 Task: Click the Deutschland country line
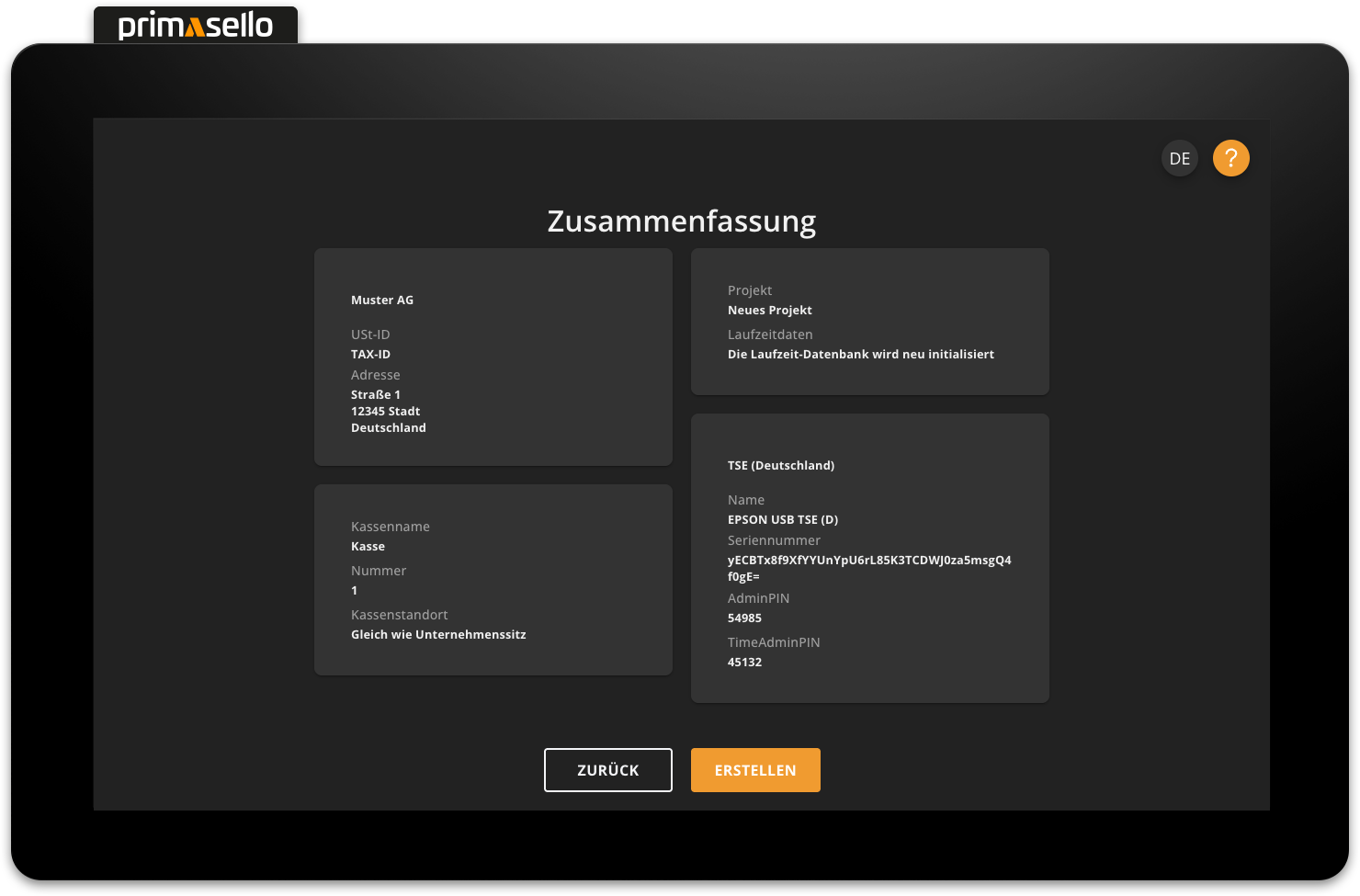(x=388, y=428)
